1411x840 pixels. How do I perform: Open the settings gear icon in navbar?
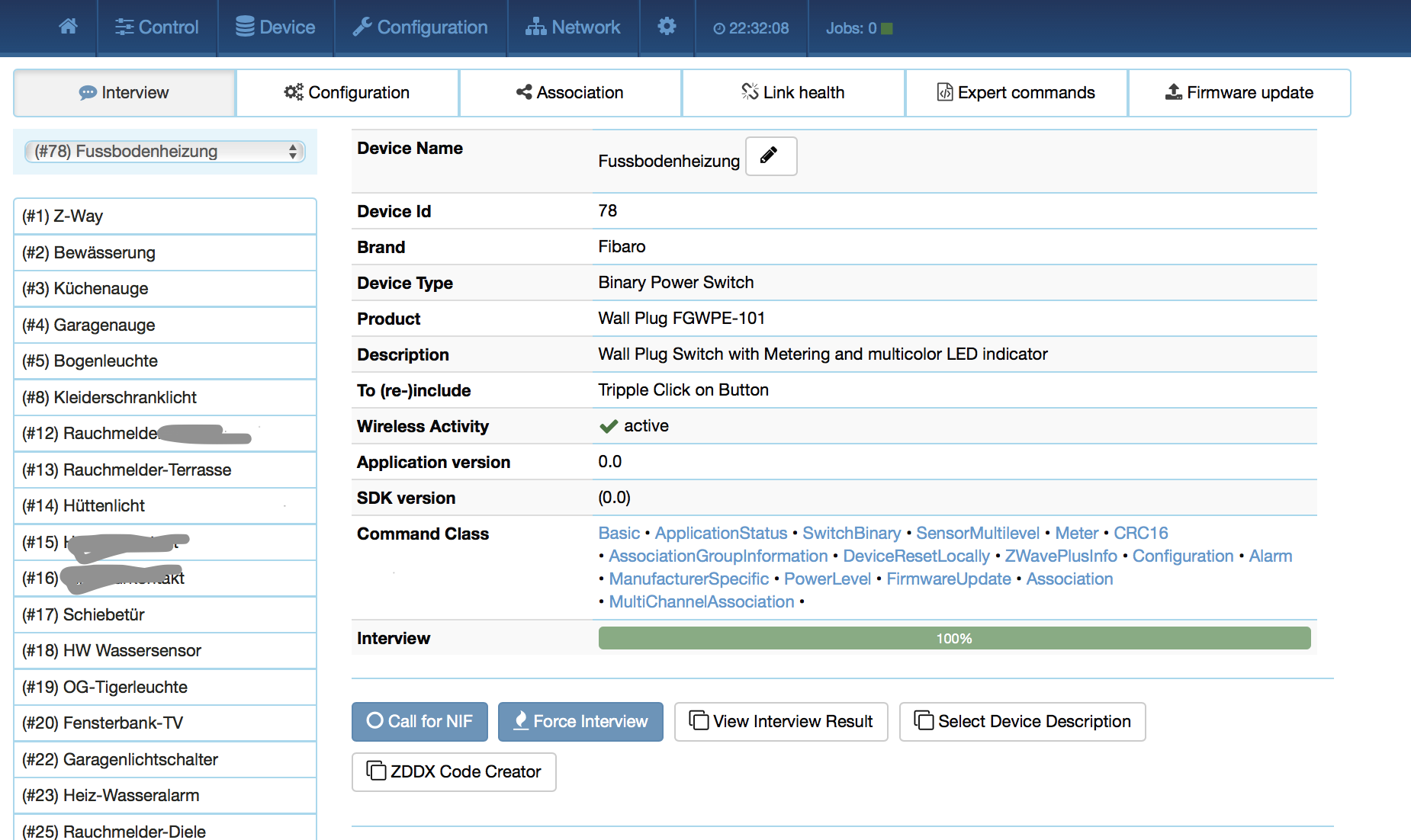coord(667,27)
